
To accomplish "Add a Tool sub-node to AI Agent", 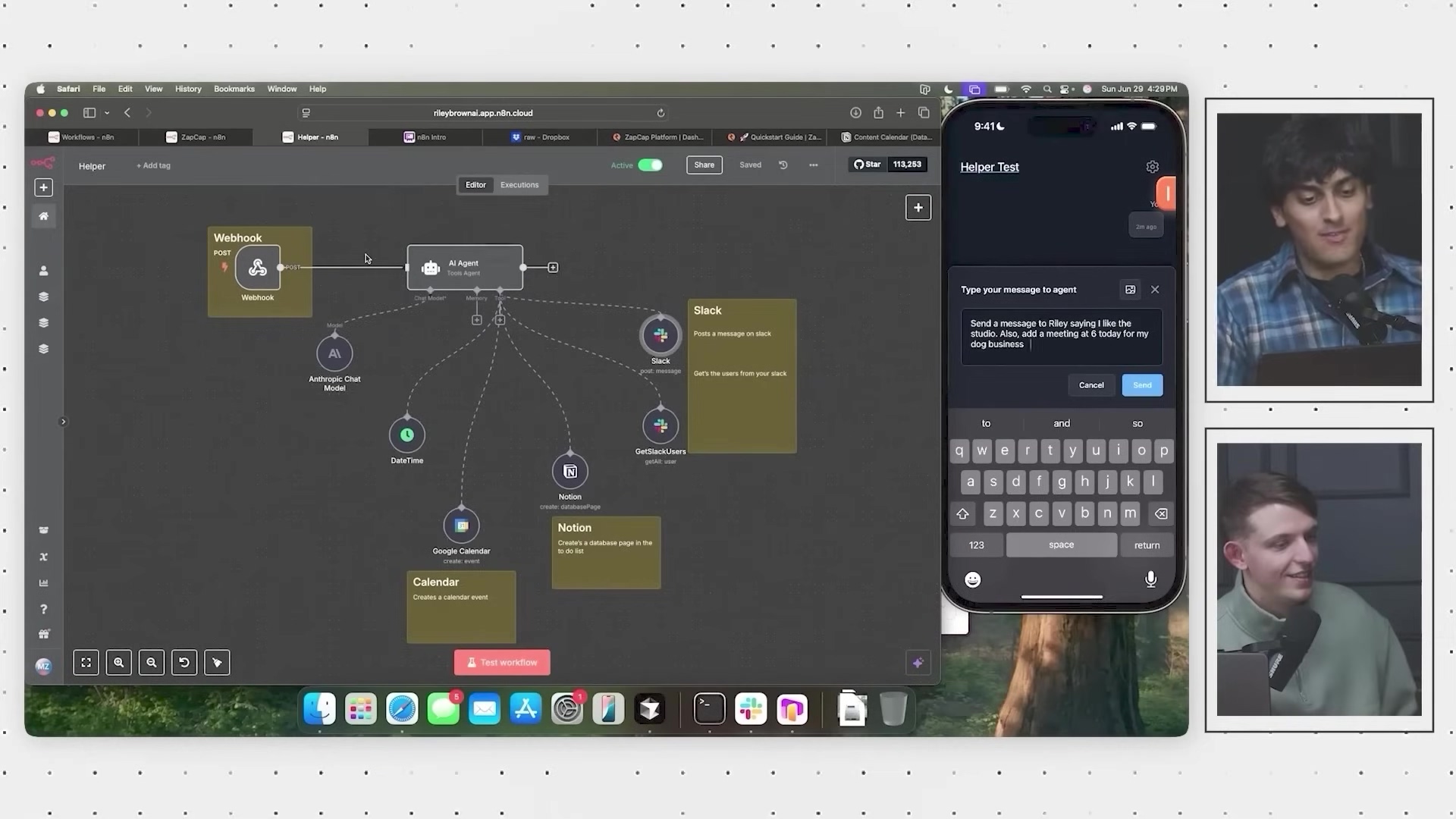I will (500, 320).
